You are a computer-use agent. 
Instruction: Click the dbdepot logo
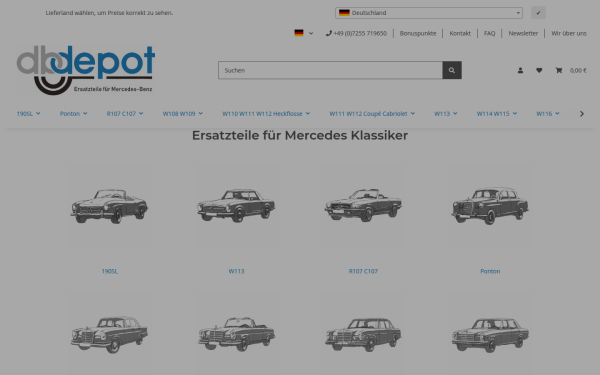tap(86, 70)
